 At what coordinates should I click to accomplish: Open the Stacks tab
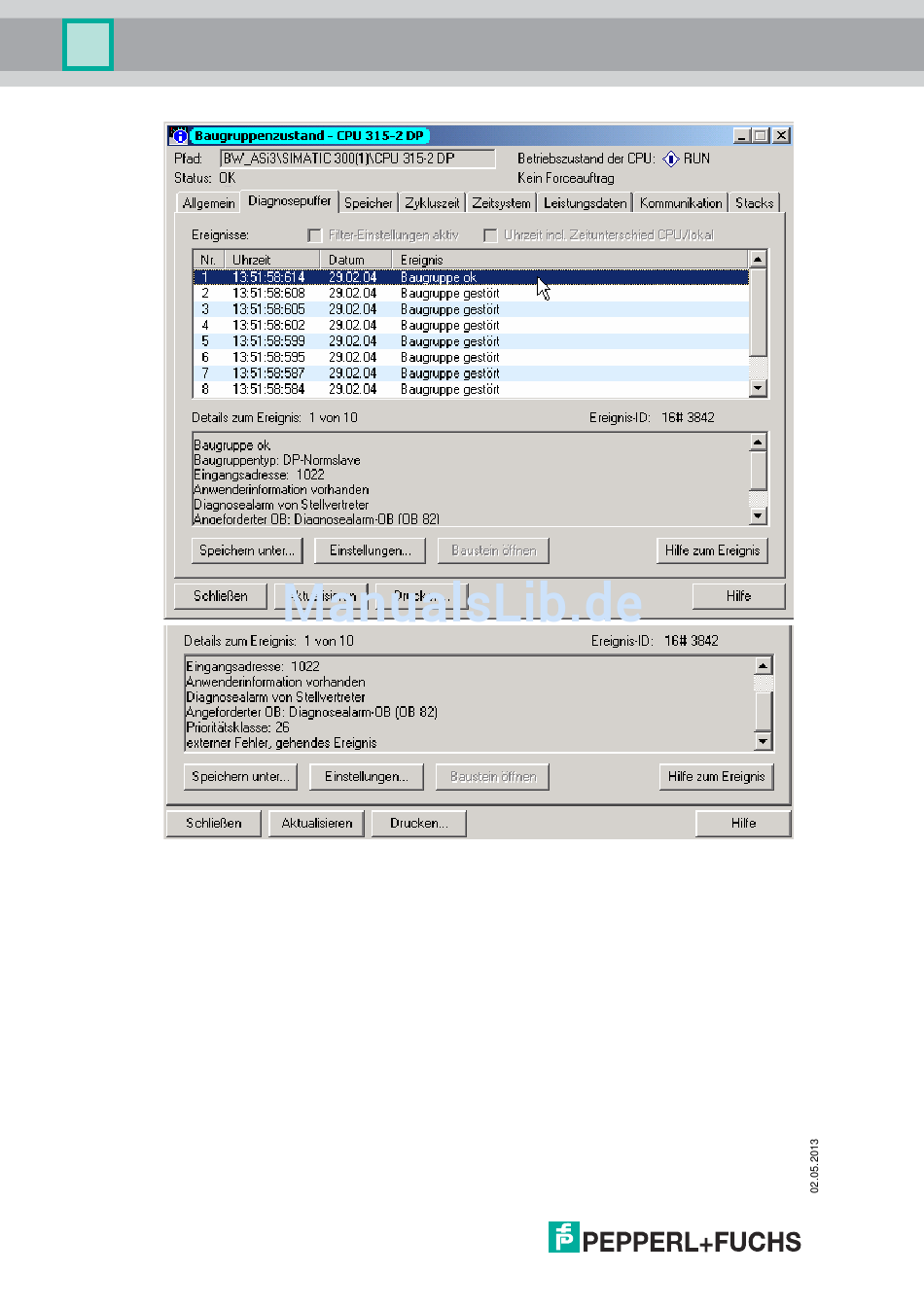755,203
